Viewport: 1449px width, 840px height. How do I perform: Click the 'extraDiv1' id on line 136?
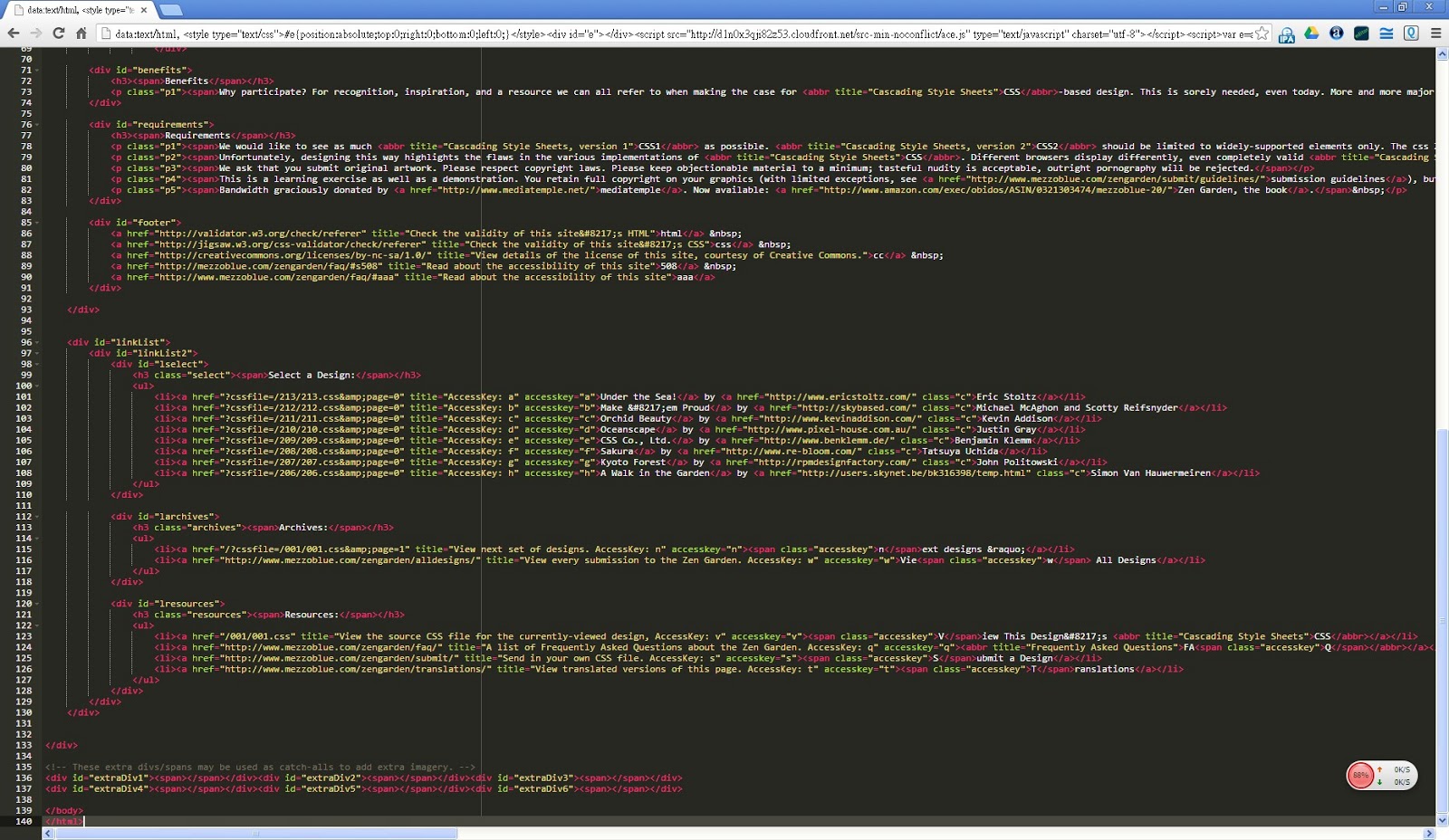click(x=119, y=778)
